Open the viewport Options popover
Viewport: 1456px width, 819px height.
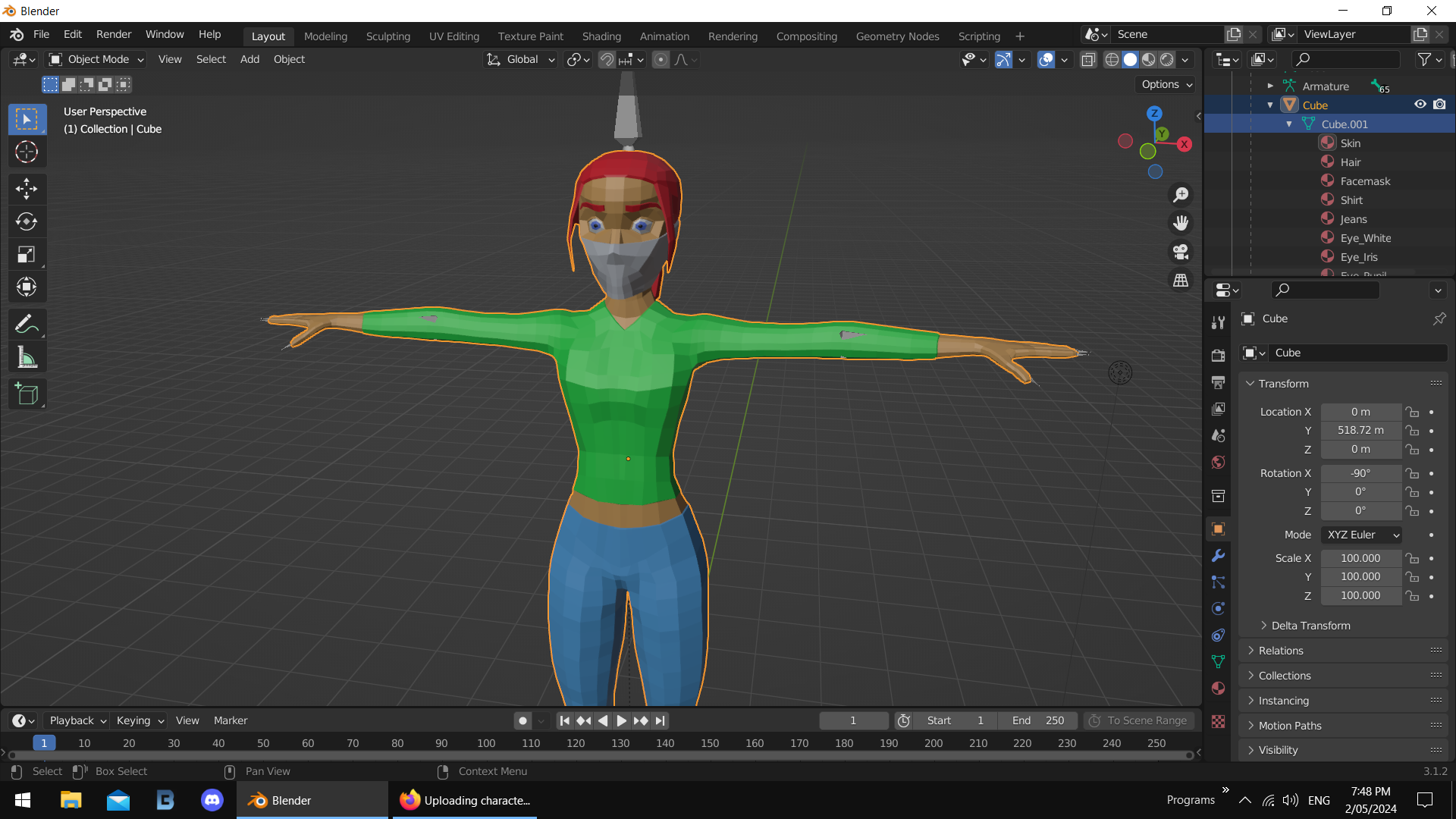tap(1165, 84)
